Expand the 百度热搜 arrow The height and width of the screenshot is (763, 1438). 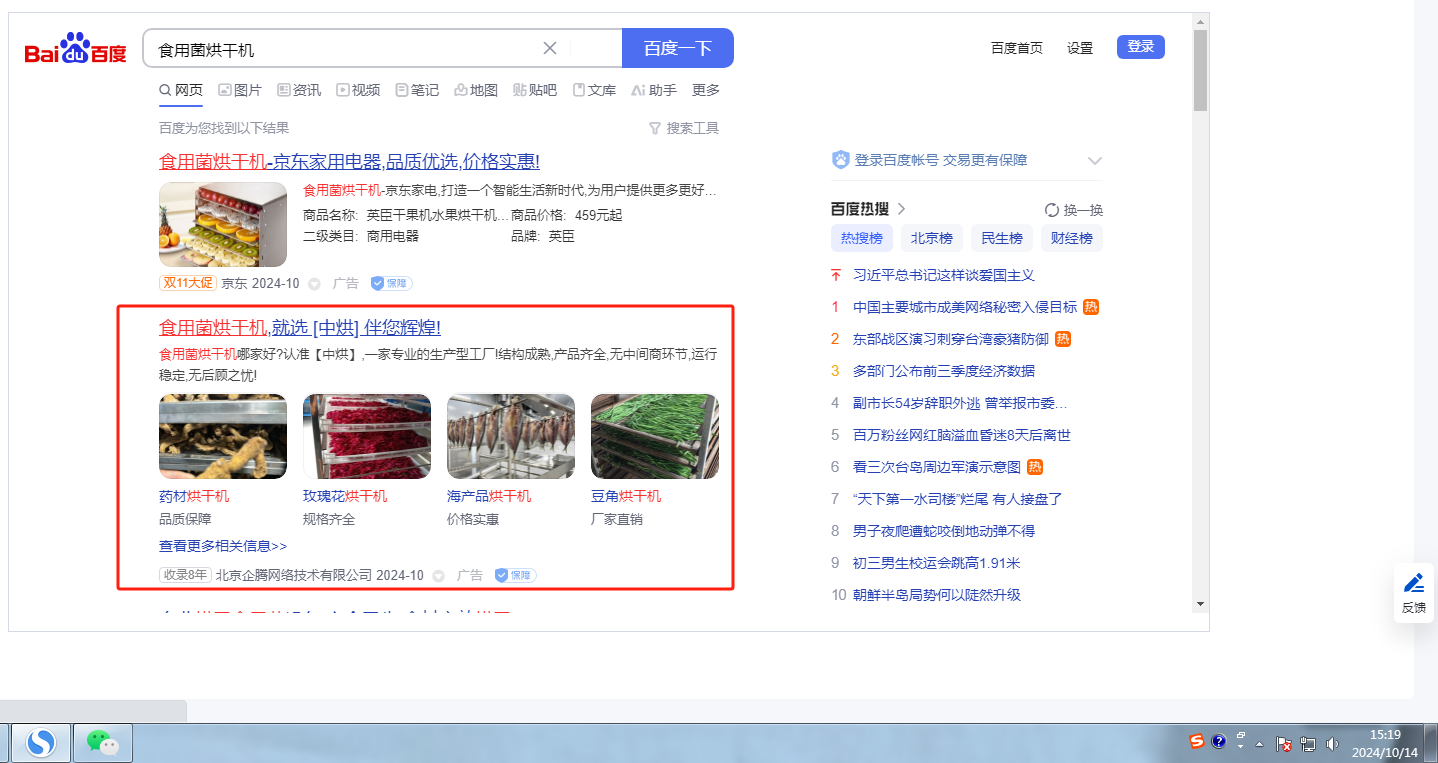click(x=901, y=209)
